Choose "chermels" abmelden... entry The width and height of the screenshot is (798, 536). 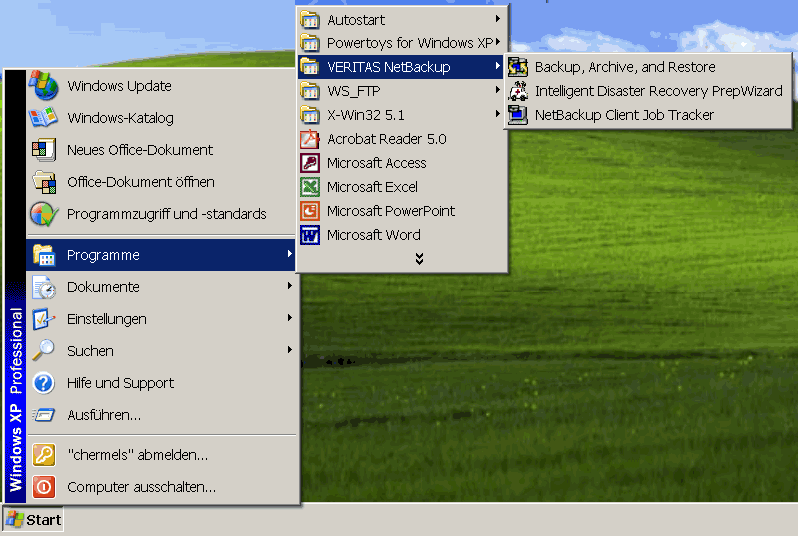pyautogui.click(x=162, y=455)
